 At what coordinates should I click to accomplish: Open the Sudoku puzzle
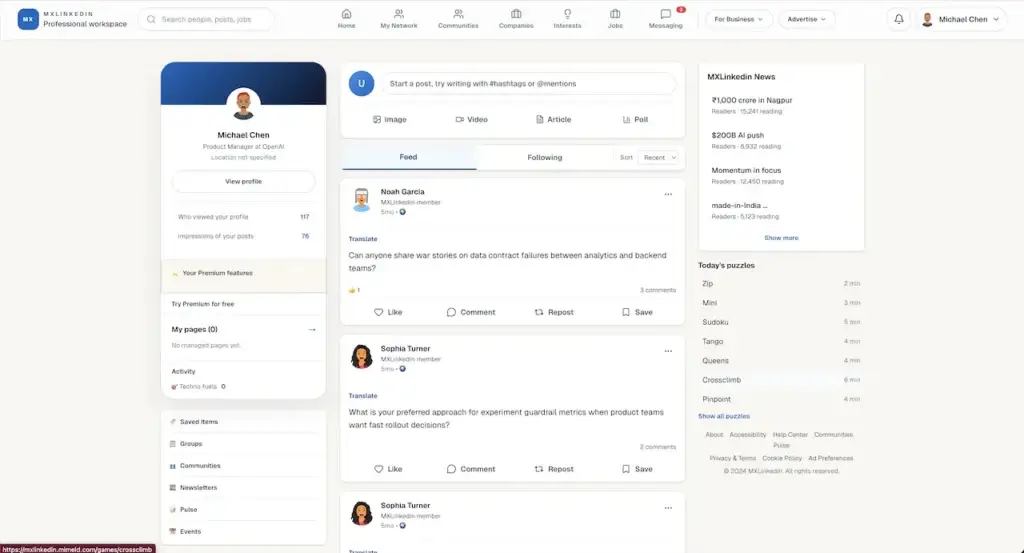click(x=780, y=322)
